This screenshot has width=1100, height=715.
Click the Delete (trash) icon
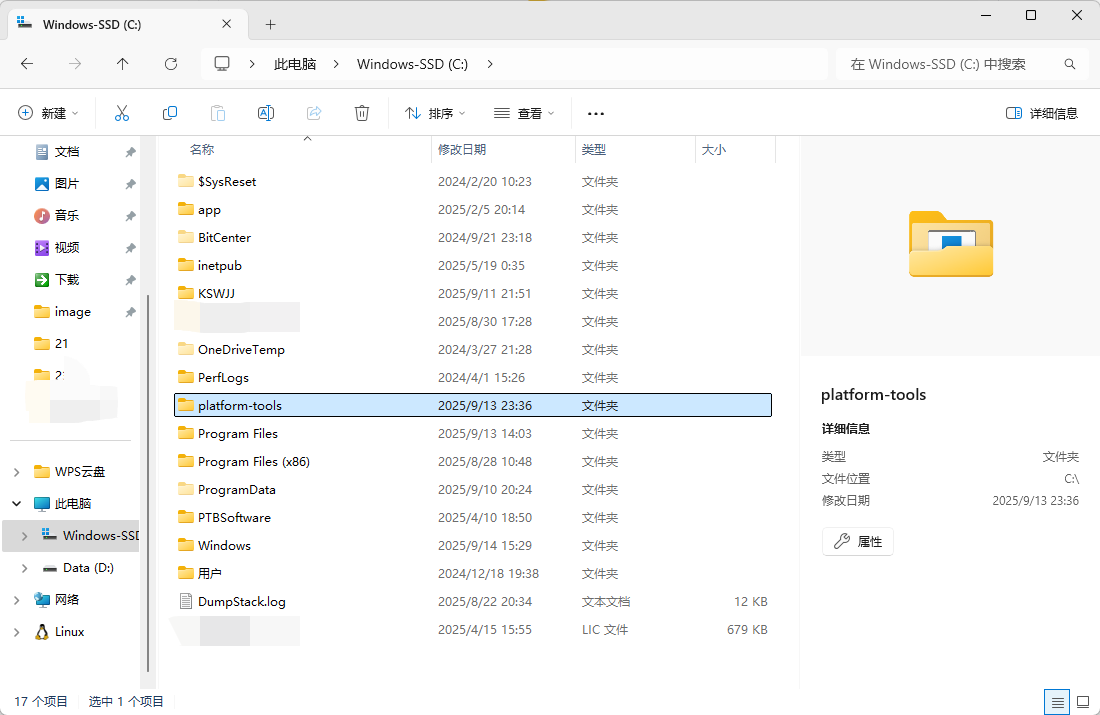[x=362, y=112]
